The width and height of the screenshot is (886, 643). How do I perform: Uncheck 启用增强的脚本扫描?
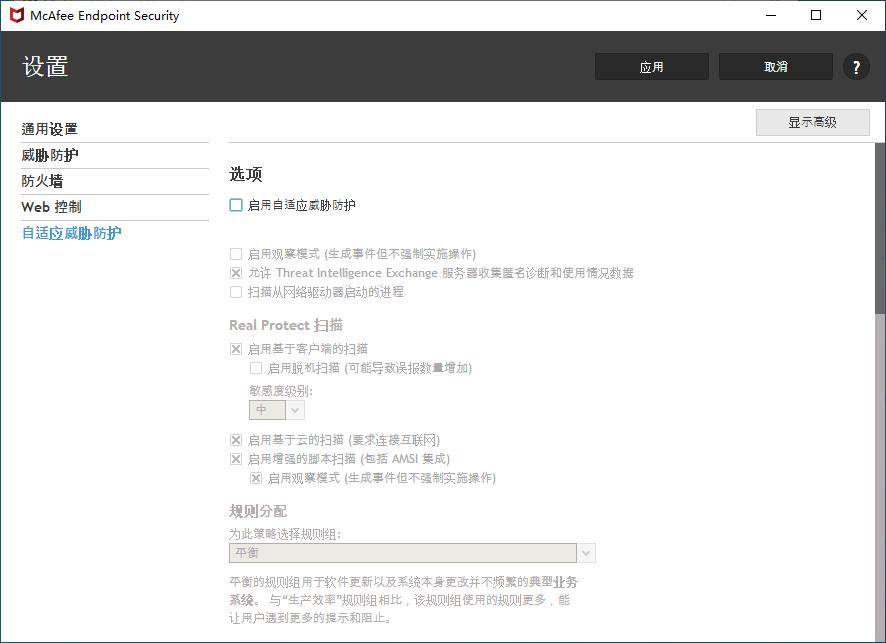pyautogui.click(x=235, y=458)
